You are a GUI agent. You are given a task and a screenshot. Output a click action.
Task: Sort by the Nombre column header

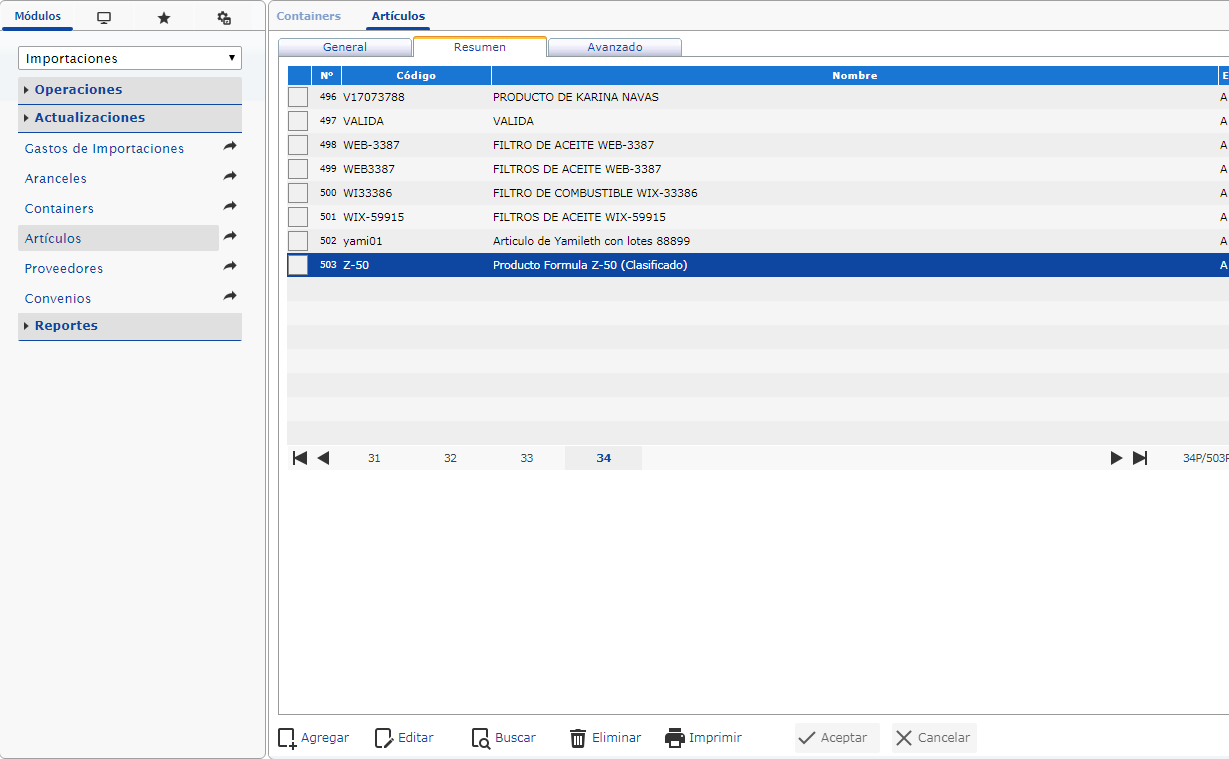854,75
